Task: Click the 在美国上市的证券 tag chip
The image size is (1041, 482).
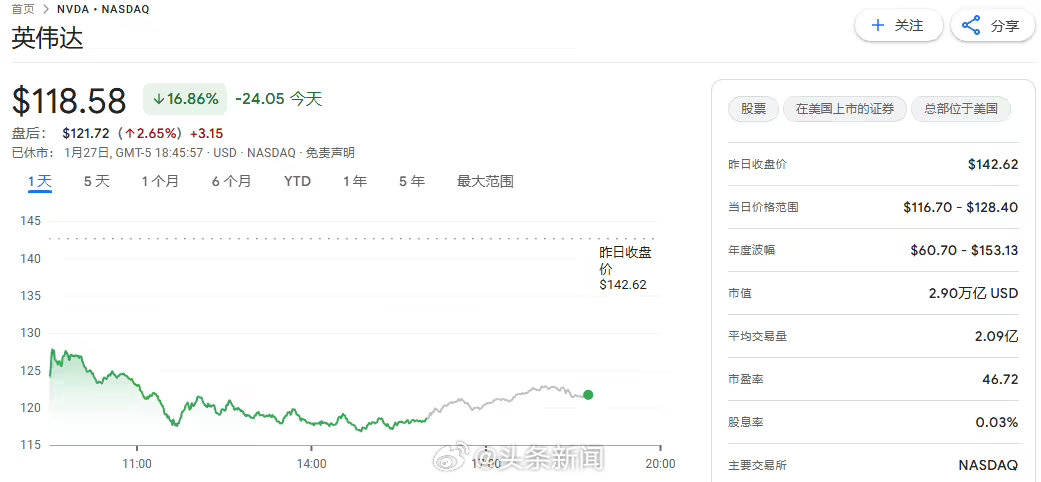Action: (844, 109)
